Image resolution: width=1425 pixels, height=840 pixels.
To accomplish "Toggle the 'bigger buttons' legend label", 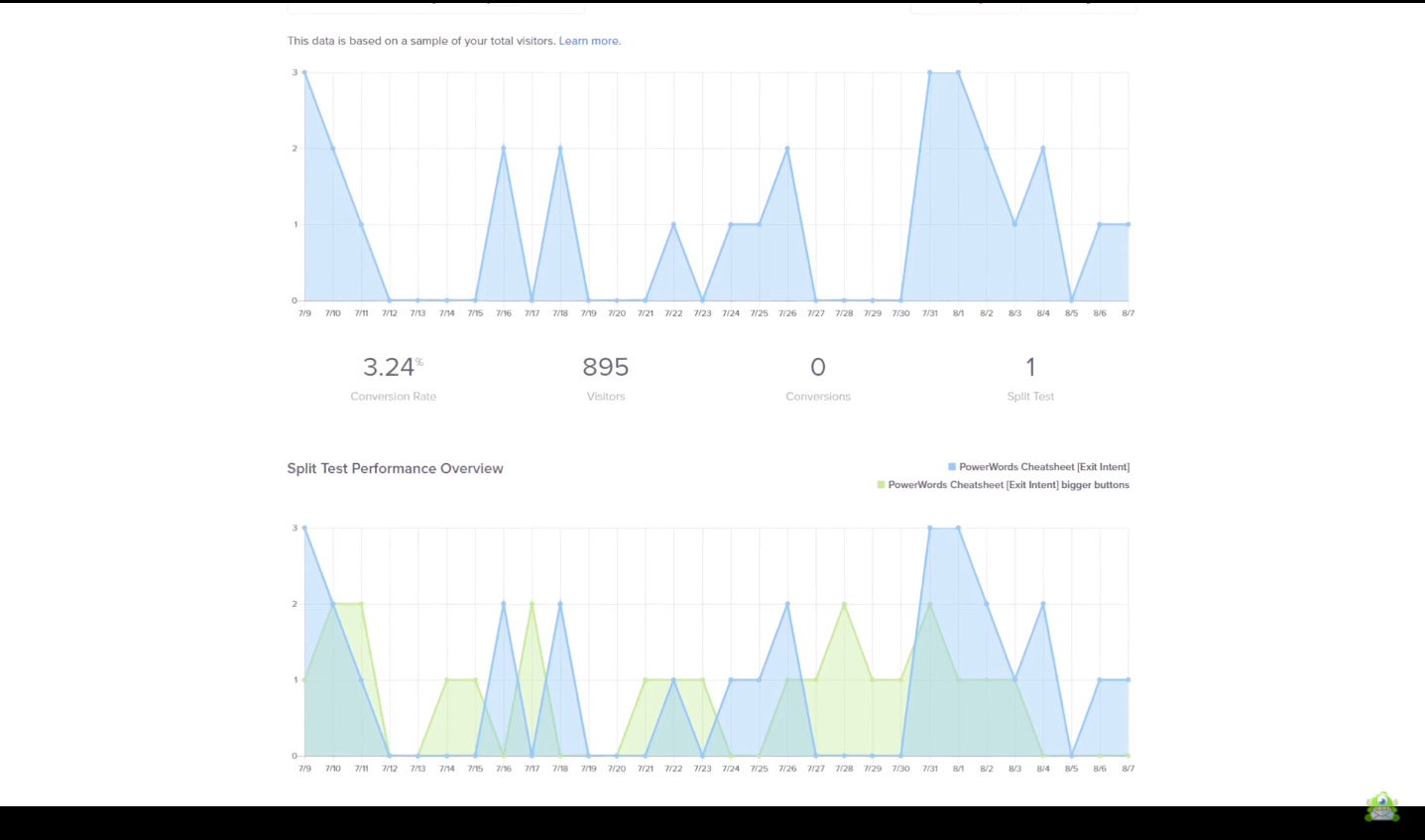I will click(x=1008, y=485).
